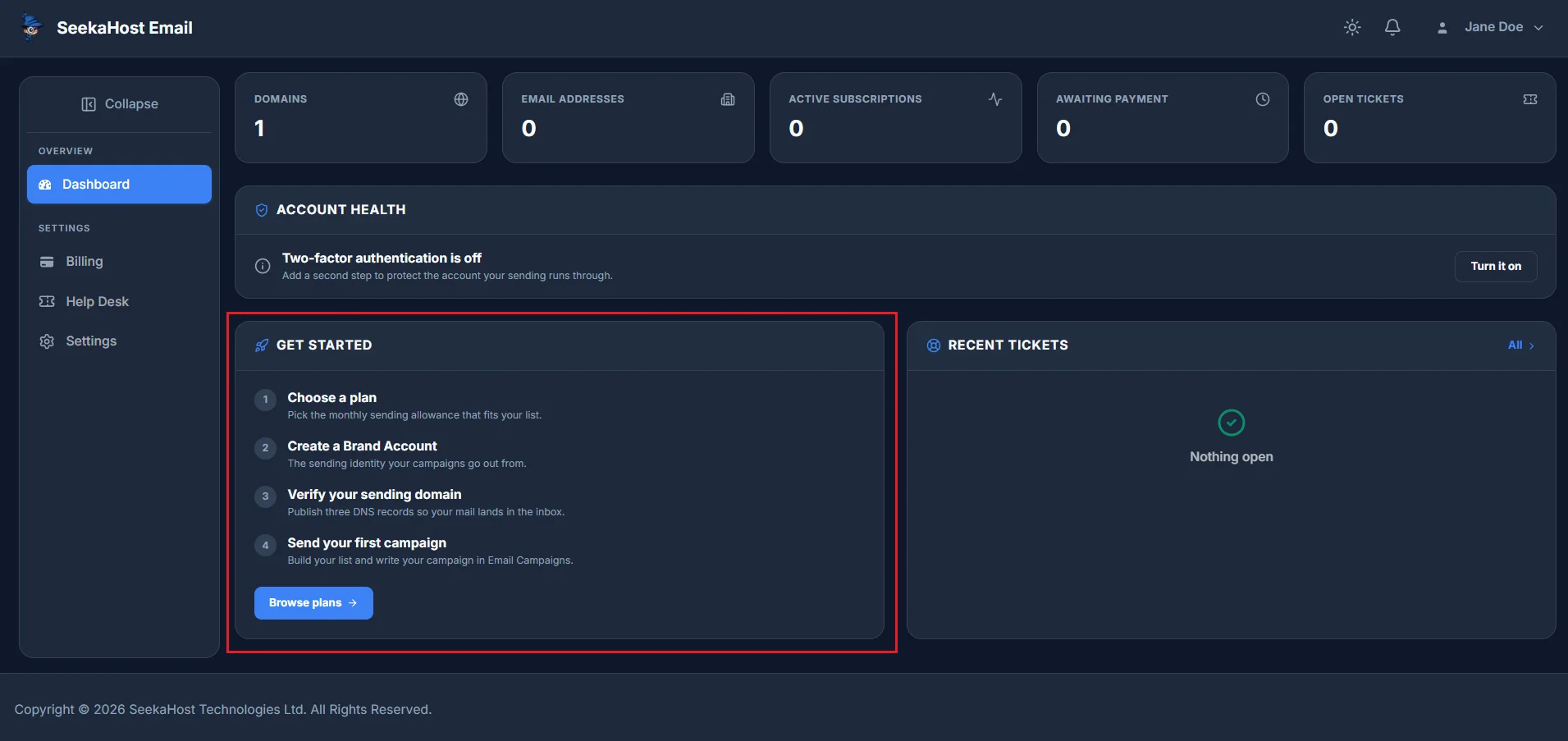Click the Browse plans button
Screen dimensions: 1568x741
pos(313,603)
